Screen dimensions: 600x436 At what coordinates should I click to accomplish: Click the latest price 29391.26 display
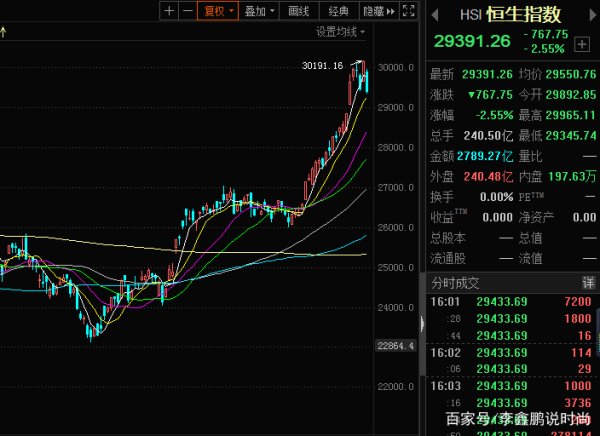472,41
